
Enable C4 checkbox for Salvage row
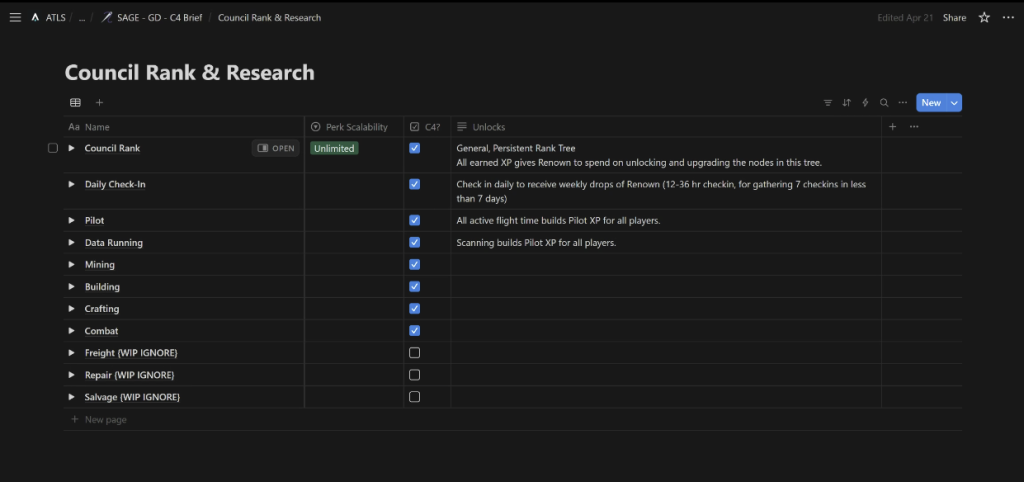(x=415, y=397)
